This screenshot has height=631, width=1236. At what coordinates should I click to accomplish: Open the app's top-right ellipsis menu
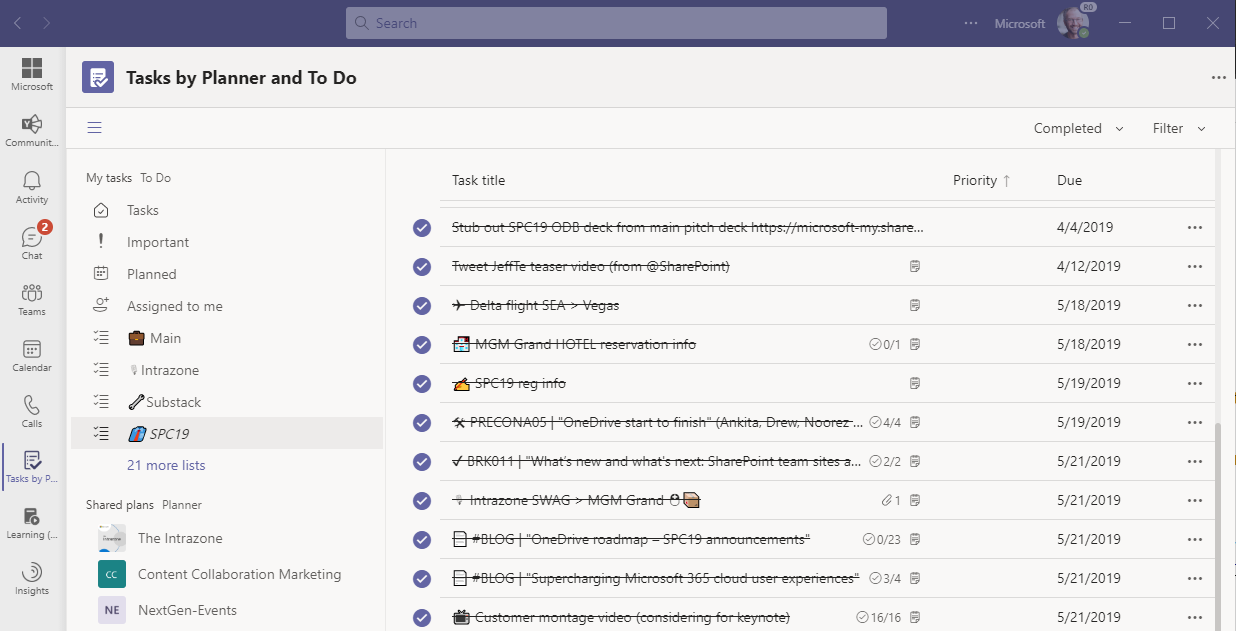tap(1218, 76)
